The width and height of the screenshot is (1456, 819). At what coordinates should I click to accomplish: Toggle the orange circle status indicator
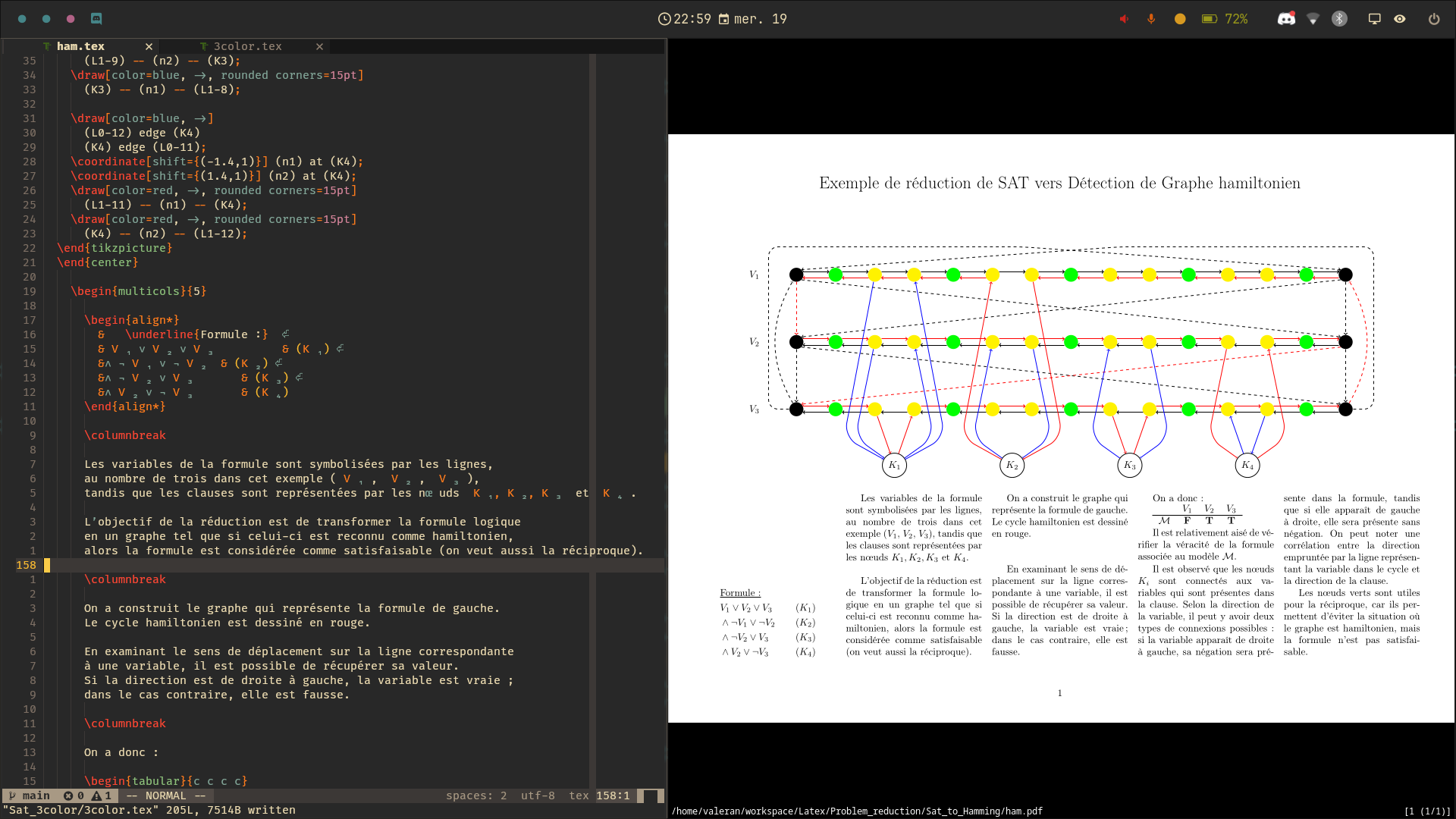pos(1180,19)
